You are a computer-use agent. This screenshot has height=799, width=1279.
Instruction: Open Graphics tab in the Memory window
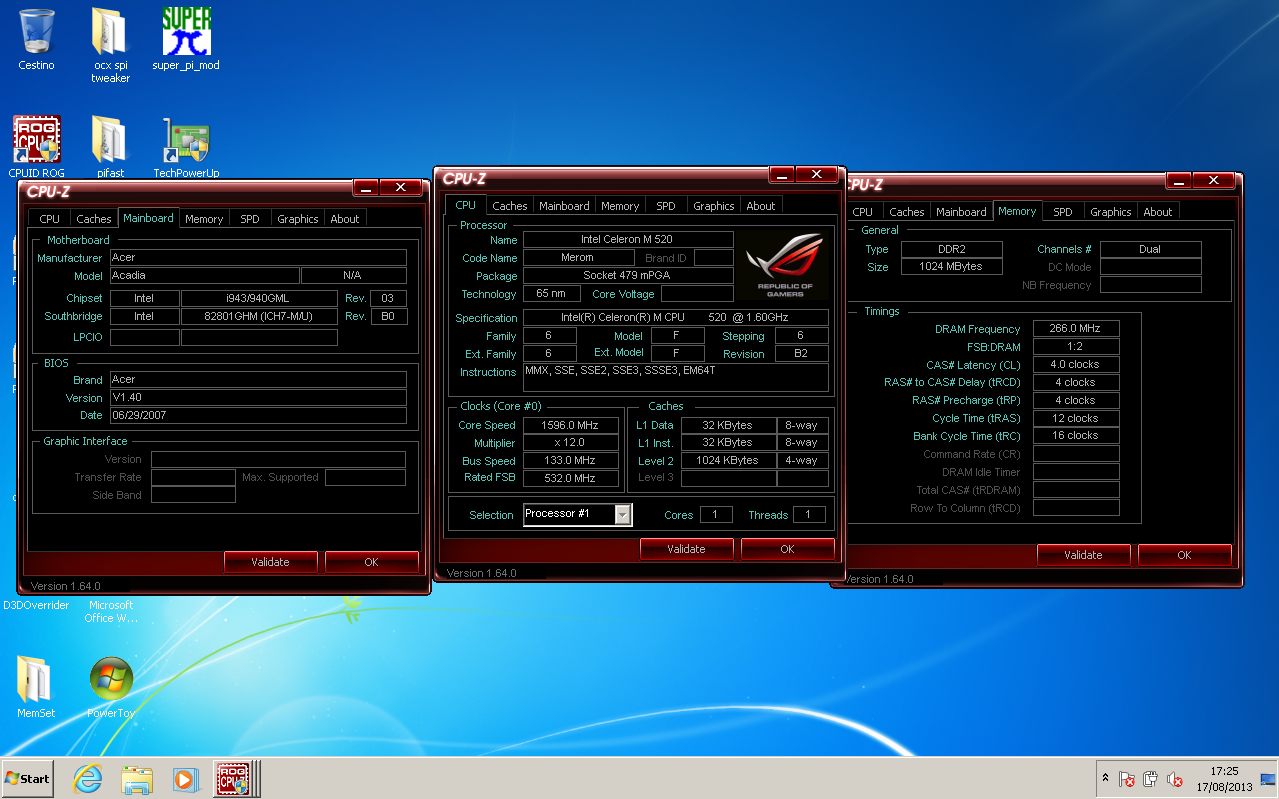1111,212
